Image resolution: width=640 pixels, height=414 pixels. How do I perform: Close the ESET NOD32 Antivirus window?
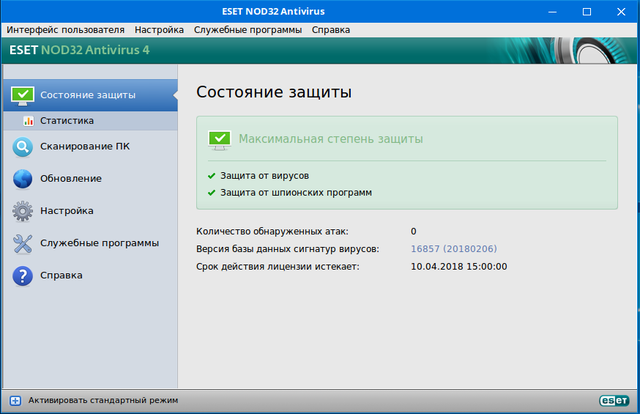coord(621,11)
